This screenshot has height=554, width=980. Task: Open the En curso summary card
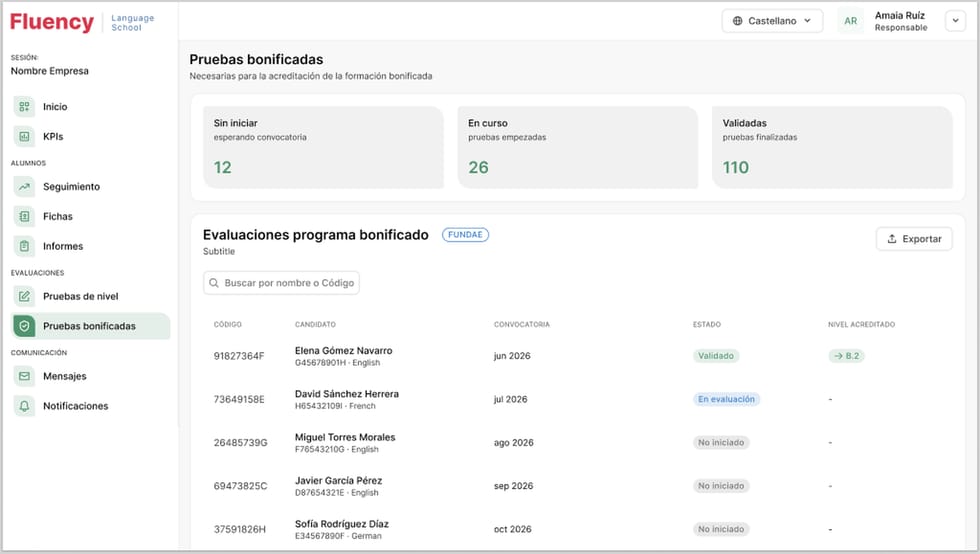(x=578, y=147)
